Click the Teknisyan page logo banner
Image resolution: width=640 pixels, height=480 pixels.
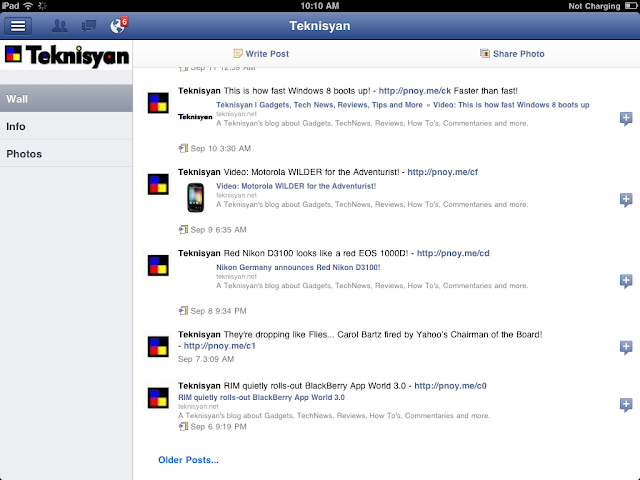tap(67, 56)
